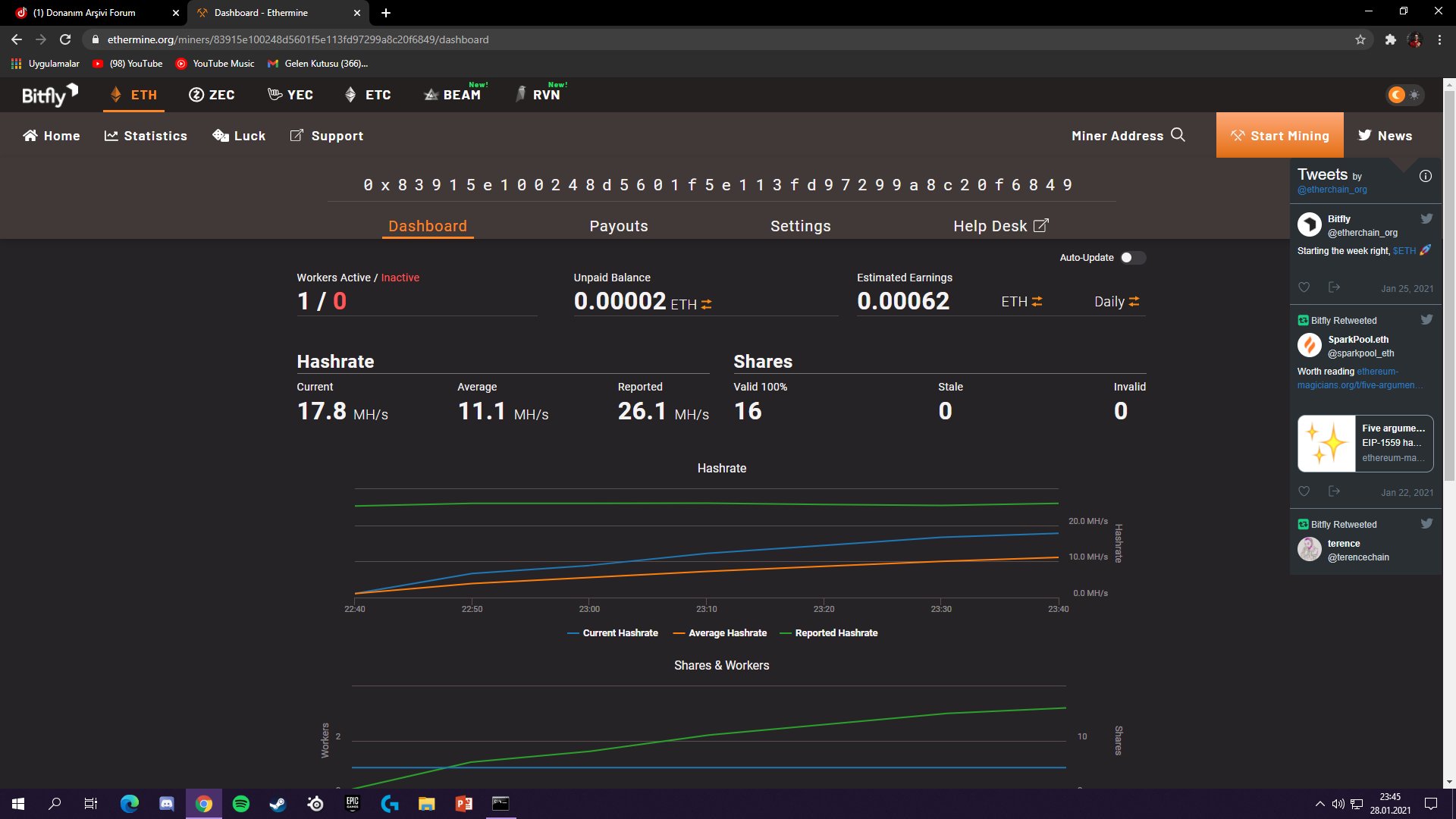Image resolution: width=1456 pixels, height=819 pixels.
Task: Click the Start Mining button
Action: point(1279,136)
